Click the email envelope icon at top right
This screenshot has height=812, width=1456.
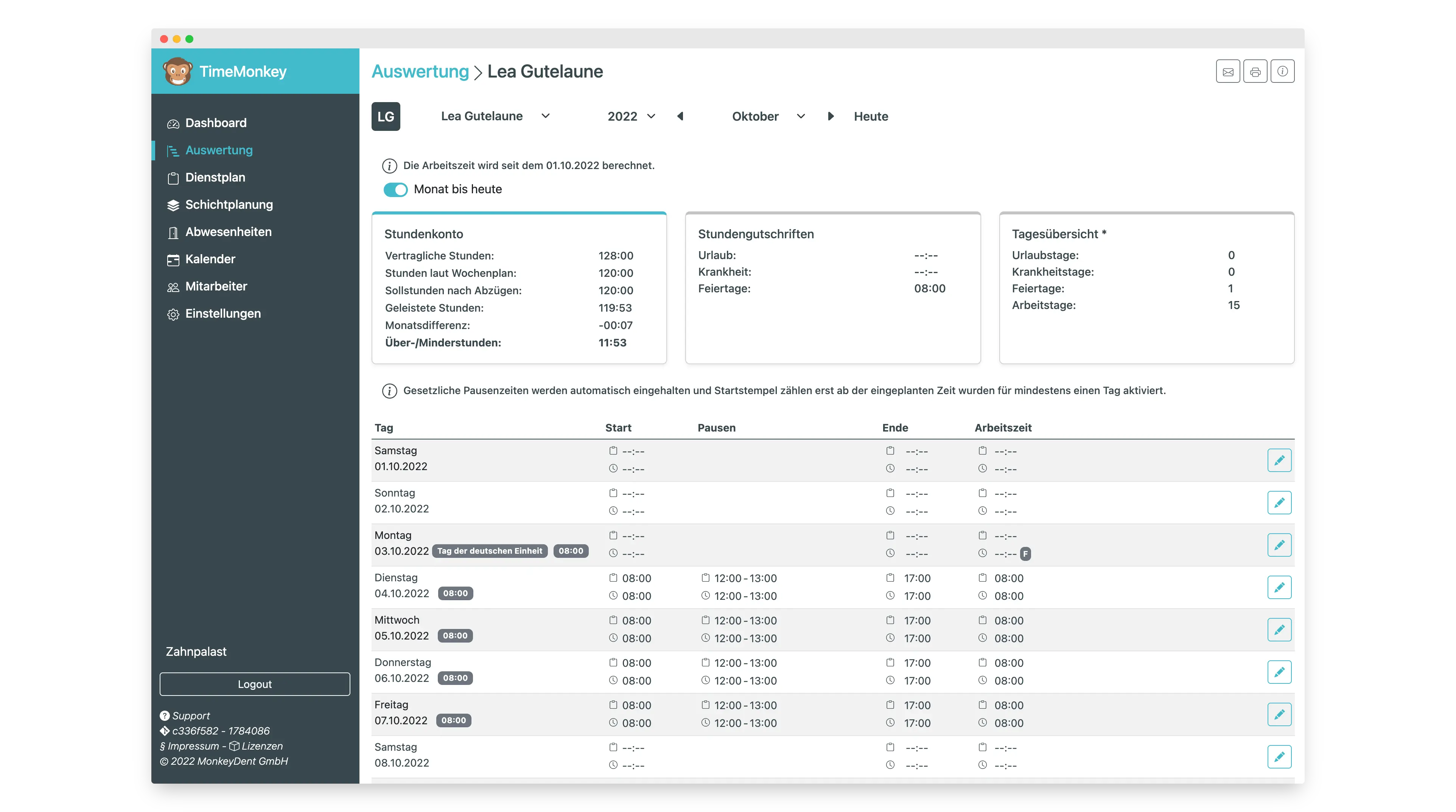pyautogui.click(x=1228, y=72)
